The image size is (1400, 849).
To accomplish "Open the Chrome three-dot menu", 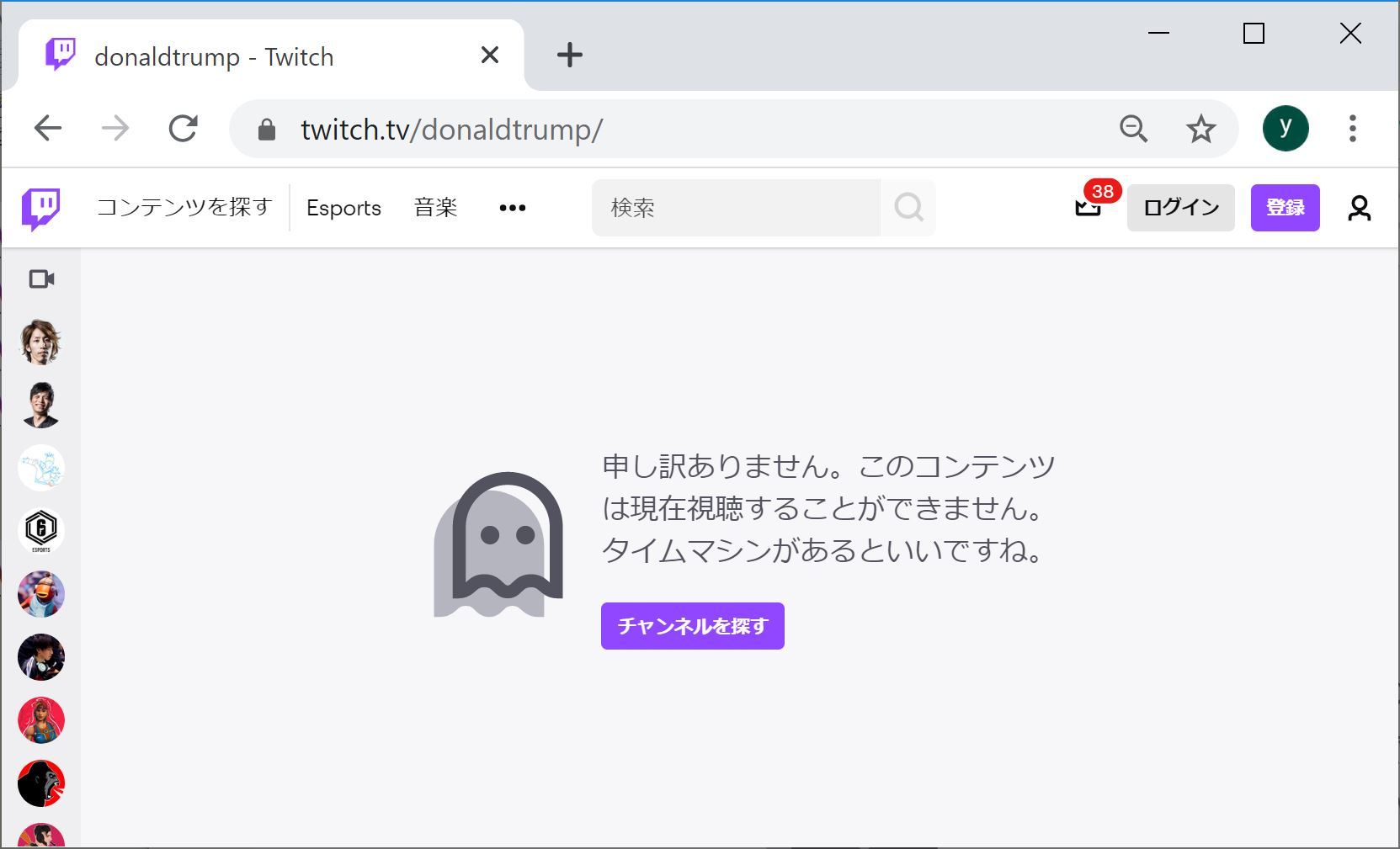I will point(1353,129).
